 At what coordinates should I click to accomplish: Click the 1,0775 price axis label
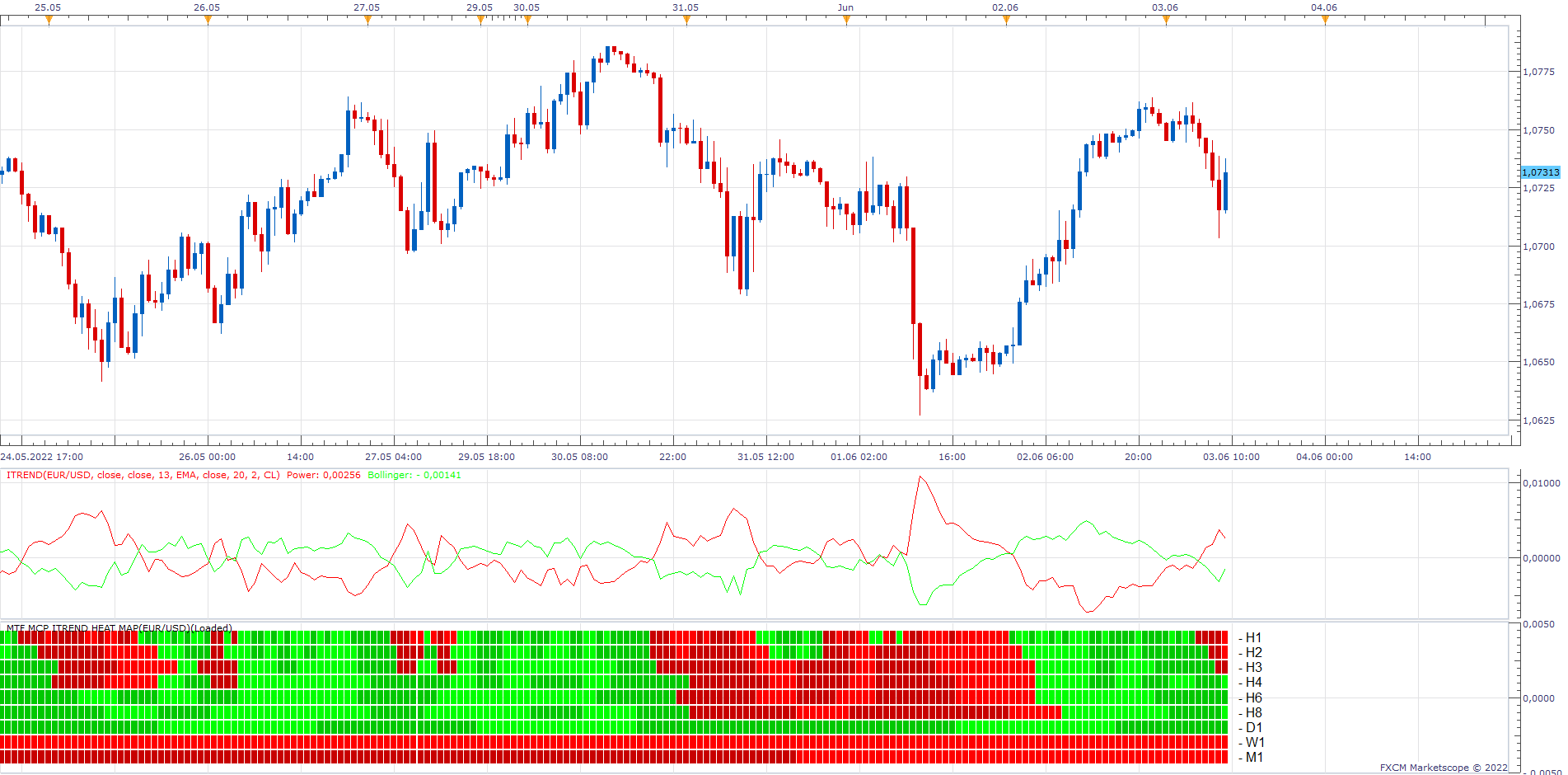click(x=1538, y=72)
